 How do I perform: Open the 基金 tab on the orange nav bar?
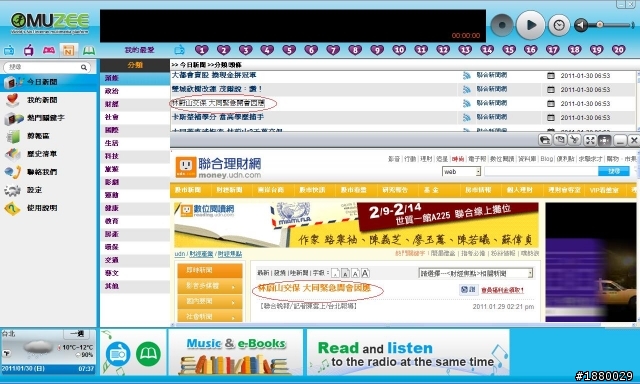click(x=431, y=190)
